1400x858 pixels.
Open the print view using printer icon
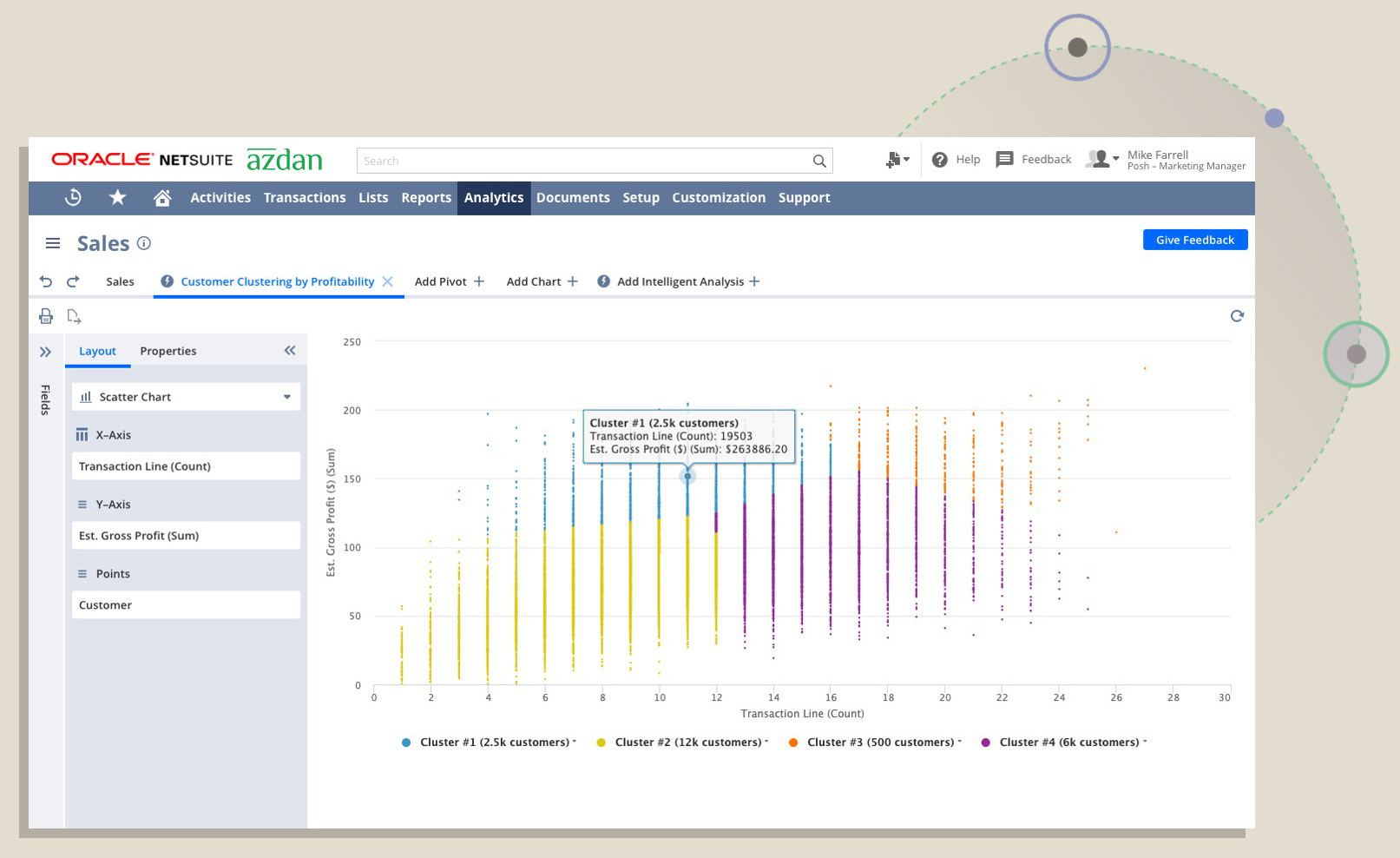pos(47,315)
